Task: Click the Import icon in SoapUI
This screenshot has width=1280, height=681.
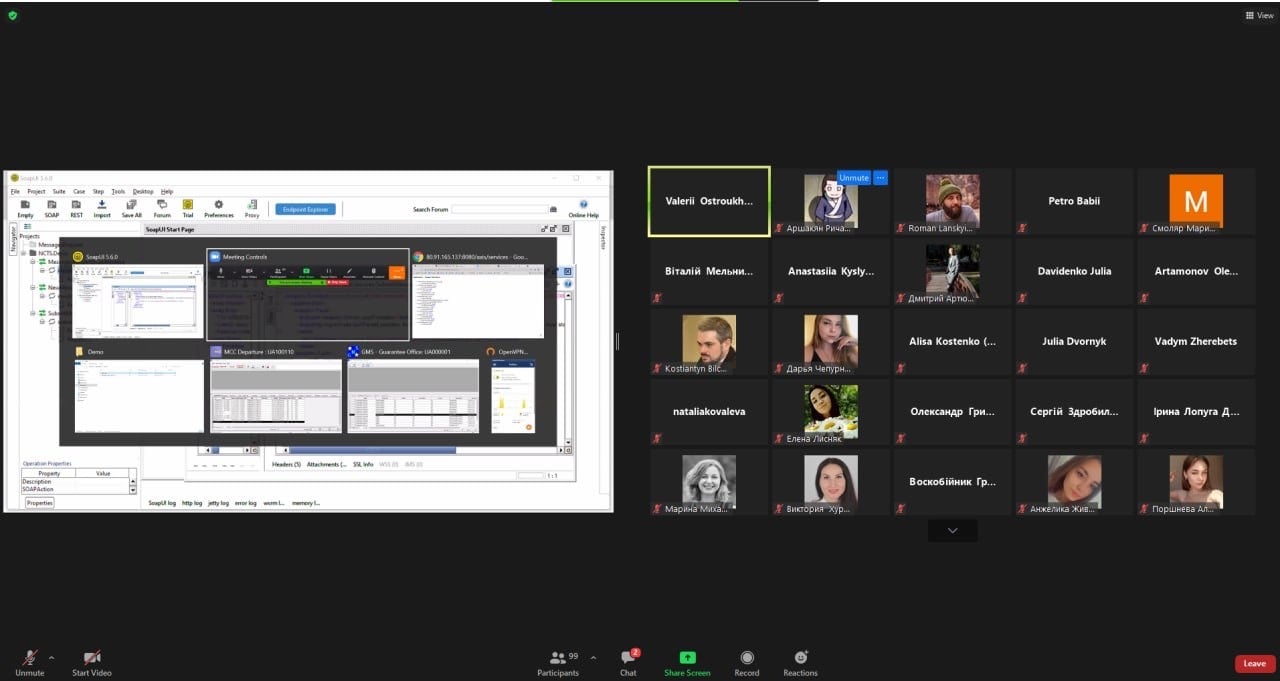Action: (102, 208)
